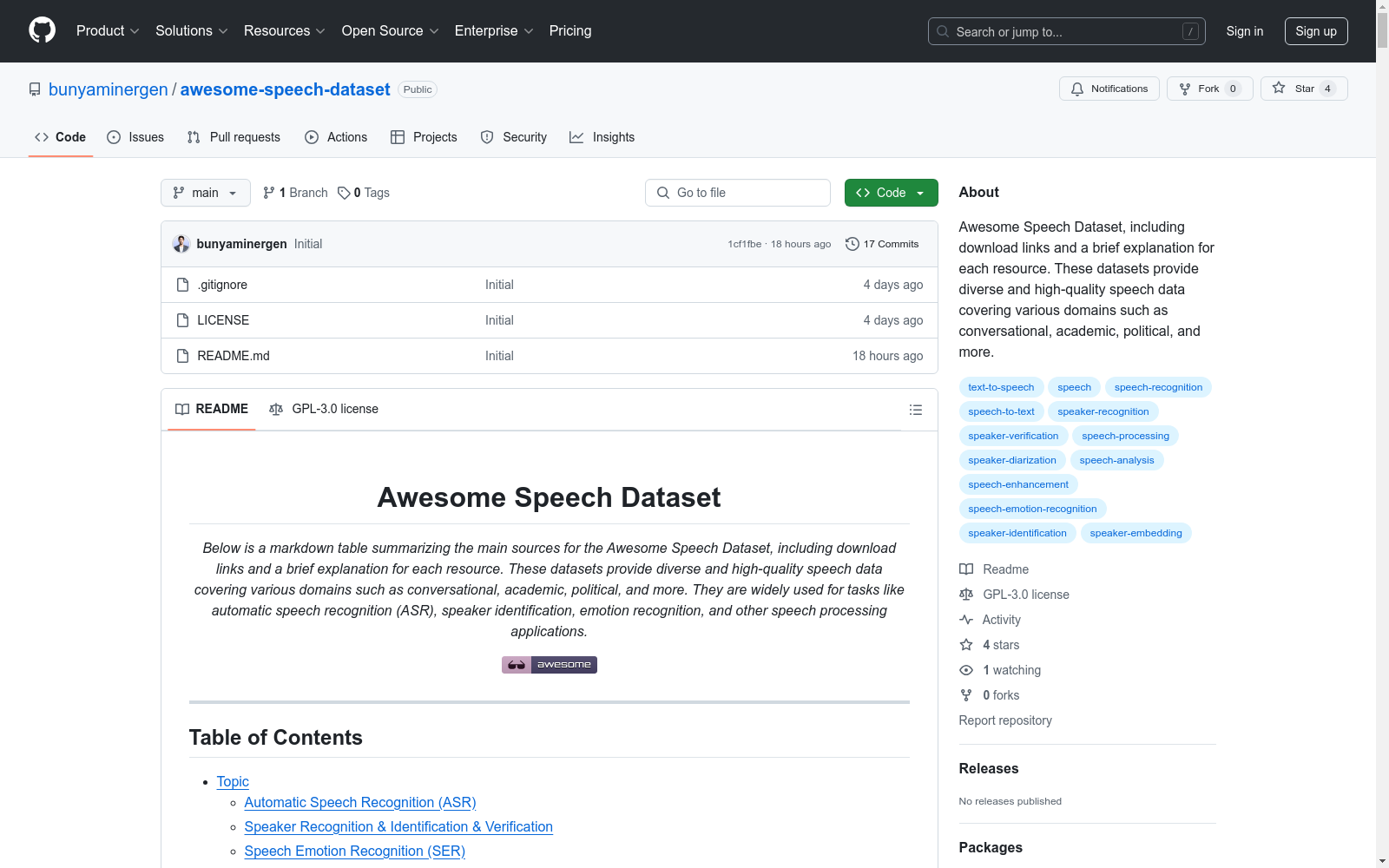Click the star icon on Star button
The height and width of the screenshot is (868, 1389).
pos(1279,88)
